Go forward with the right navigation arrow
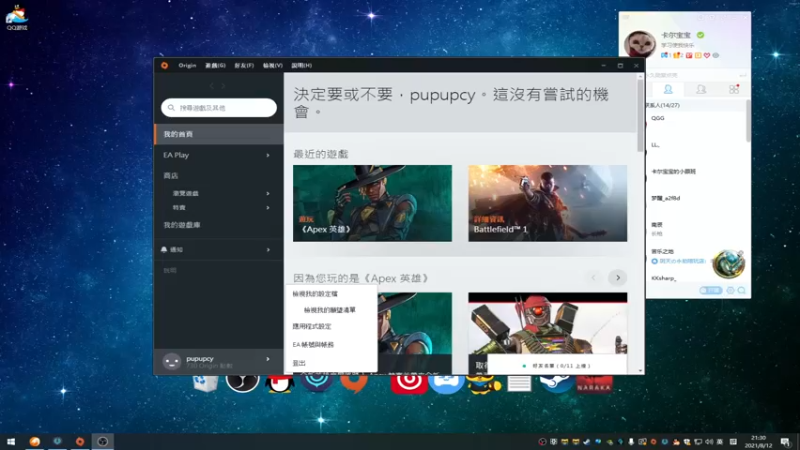This screenshot has width=800, height=450. coord(223,86)
